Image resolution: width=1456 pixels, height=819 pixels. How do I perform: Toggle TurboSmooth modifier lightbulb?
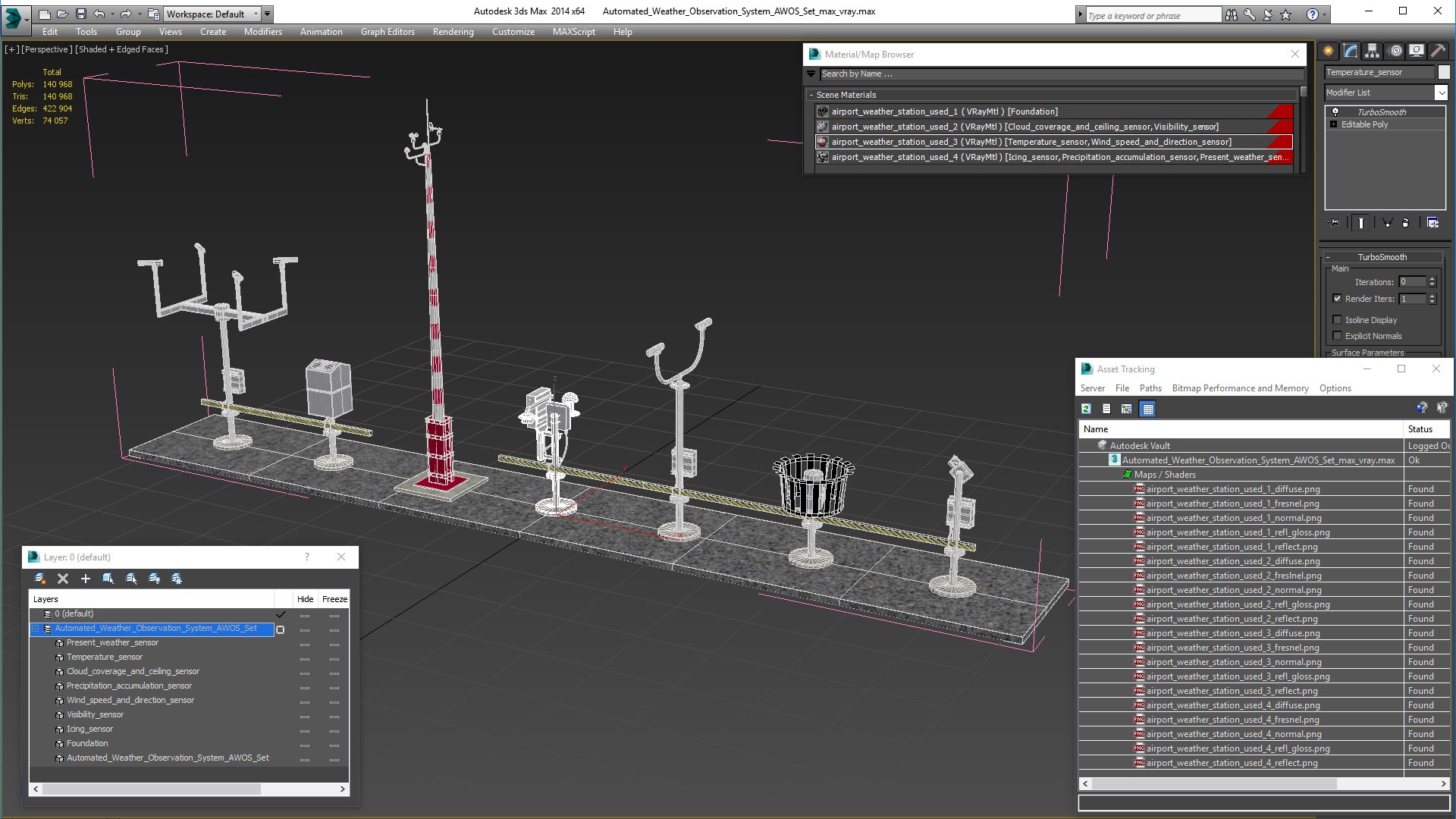pyautogui.click(x=1335, y=111)
